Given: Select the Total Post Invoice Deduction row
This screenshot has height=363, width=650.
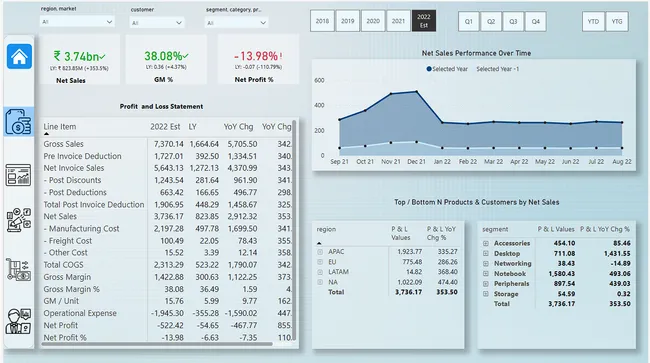Looking at the screenshot, I should coord(167,205).
